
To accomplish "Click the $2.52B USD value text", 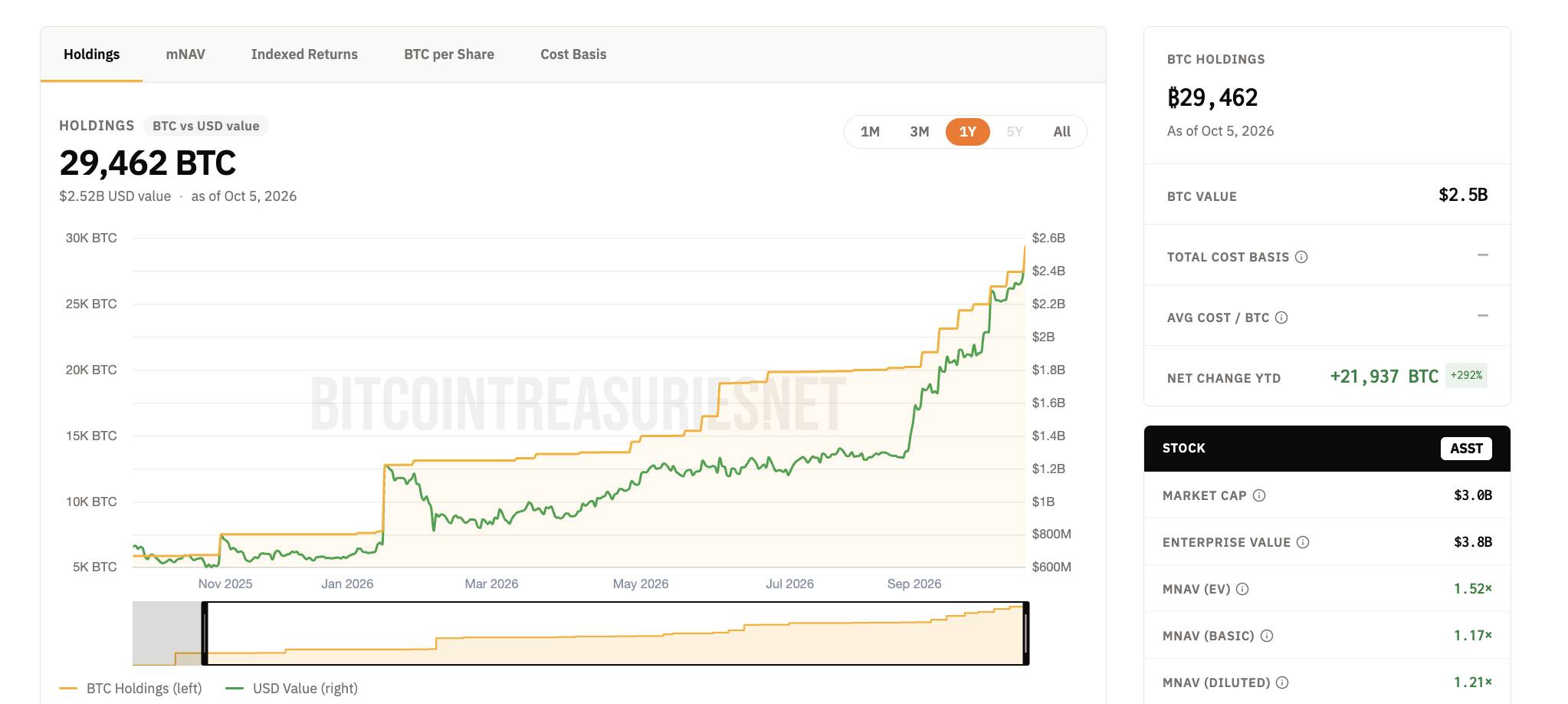I will click(x=115, y=196).
